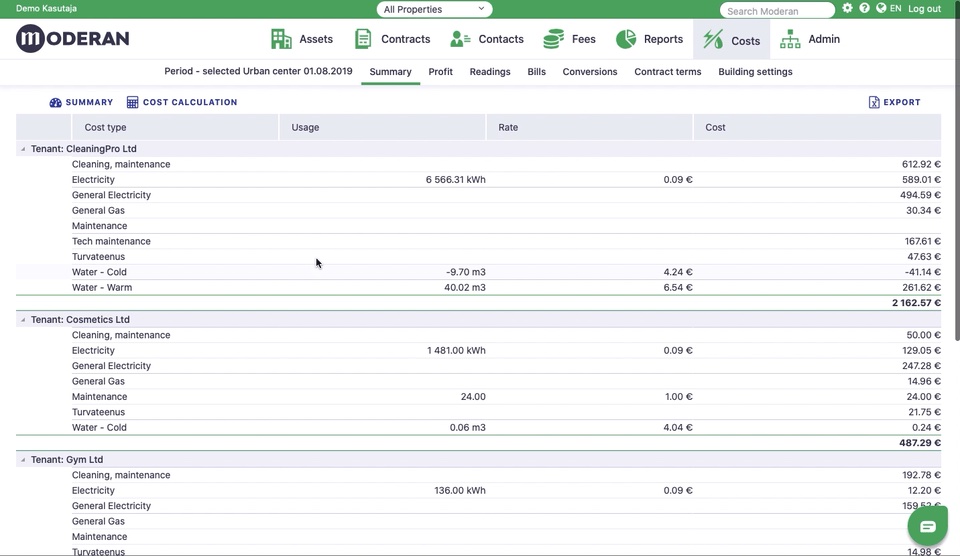The image size is (960, 556).
Task: Open Contracts via document icon
Action: 363,39
